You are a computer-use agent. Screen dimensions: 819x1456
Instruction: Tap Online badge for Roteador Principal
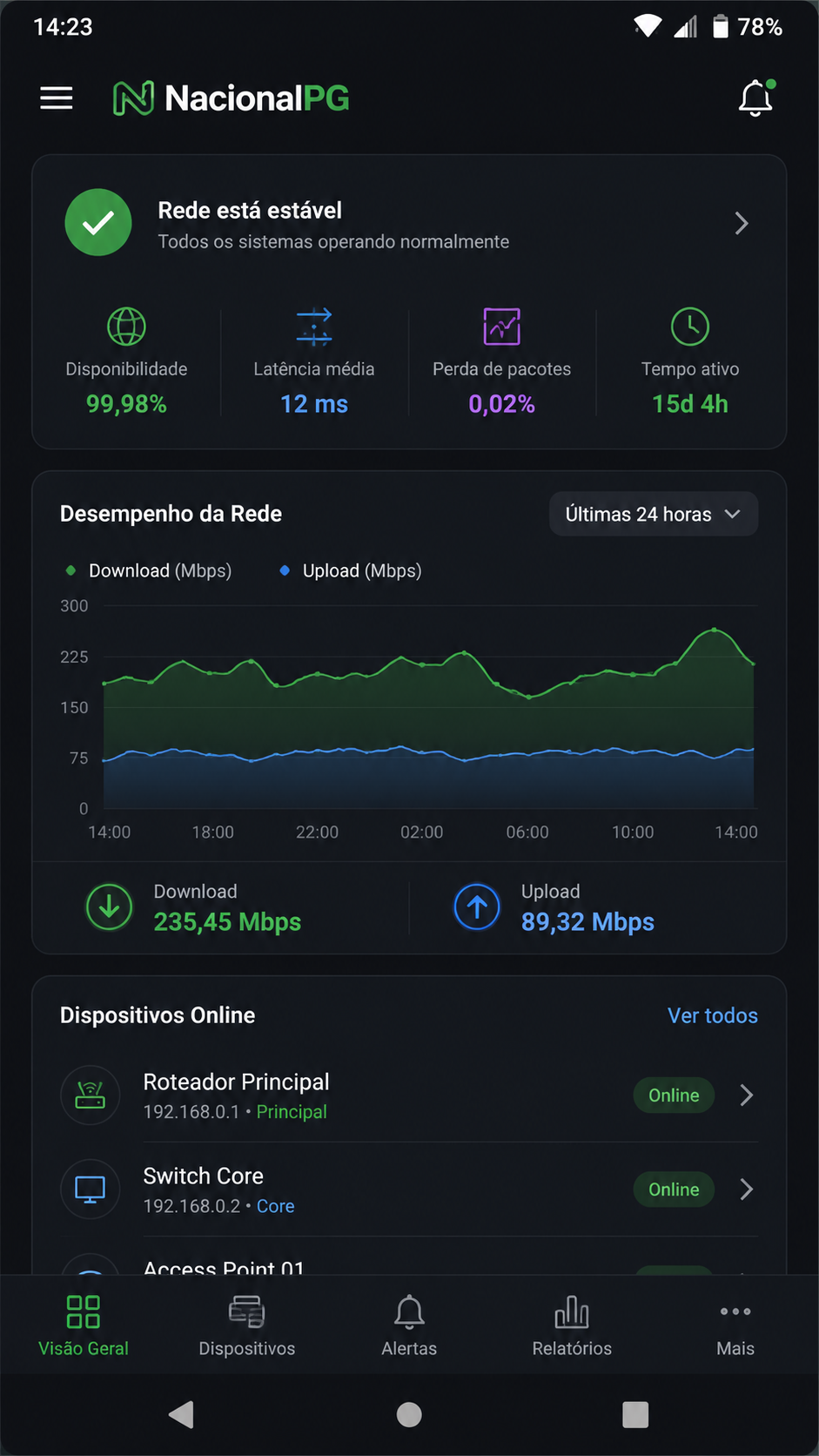point(674,1095)
